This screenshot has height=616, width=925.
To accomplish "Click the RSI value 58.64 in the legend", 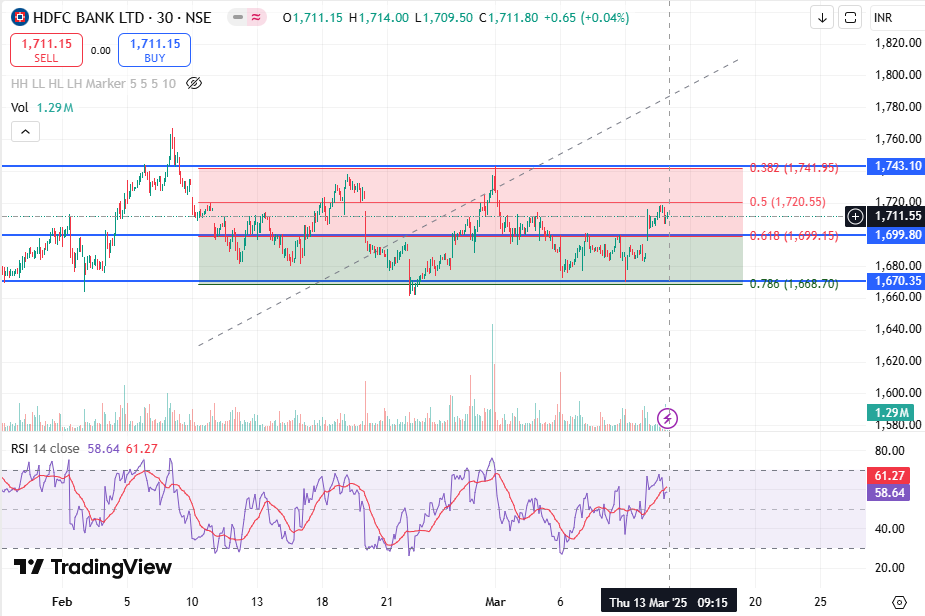I will (x=103, y=448).
